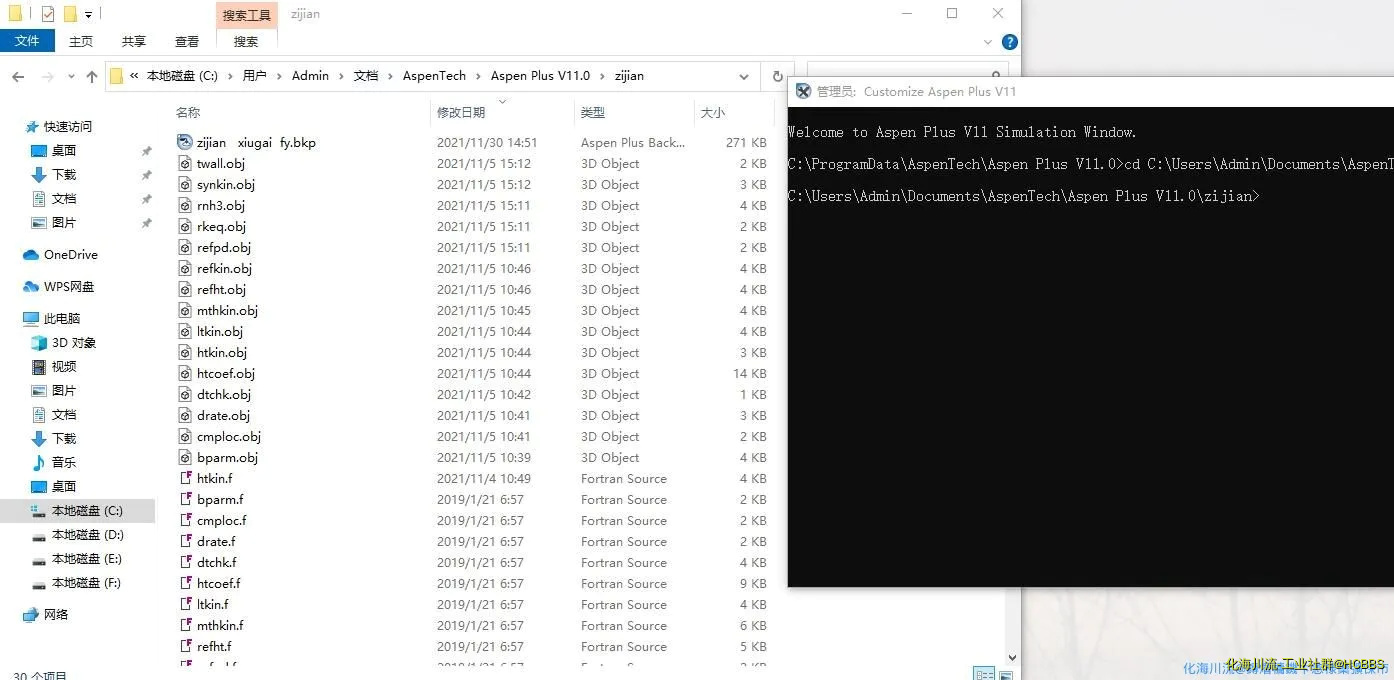Click the file list vertical scrollbar down arrow
1394x680 pixels.
pos(1012,657)
